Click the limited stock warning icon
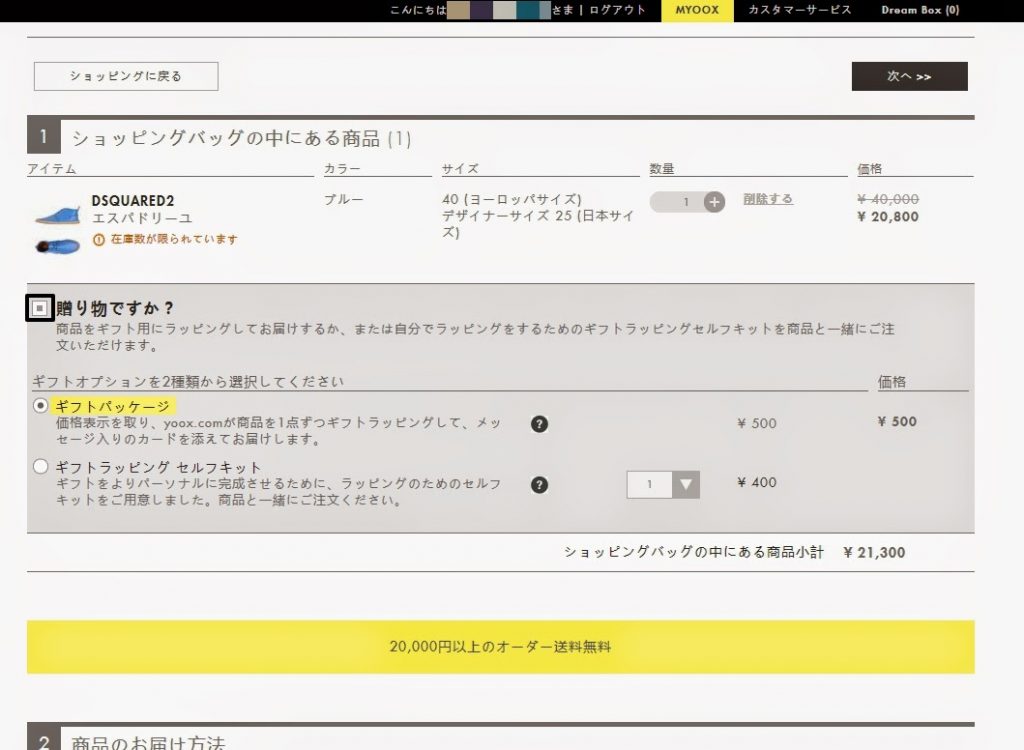The width and height of the screenshot is (1024, 750). (x=99, y=240)
